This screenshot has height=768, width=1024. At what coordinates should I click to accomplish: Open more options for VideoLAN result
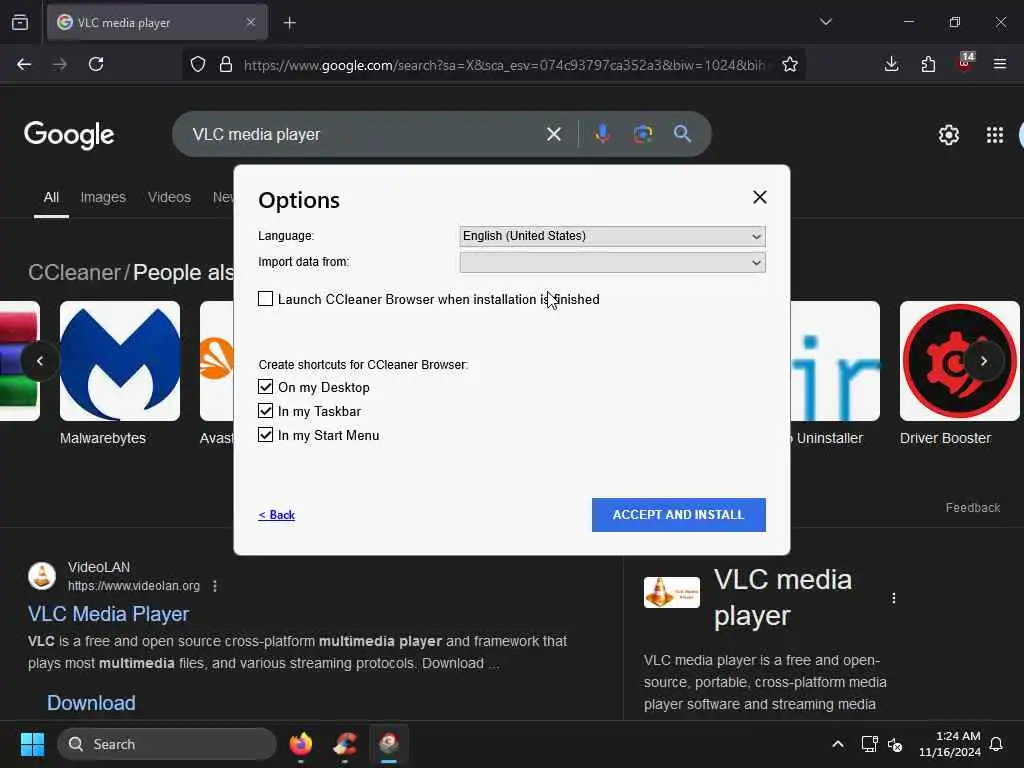point(215,586)
